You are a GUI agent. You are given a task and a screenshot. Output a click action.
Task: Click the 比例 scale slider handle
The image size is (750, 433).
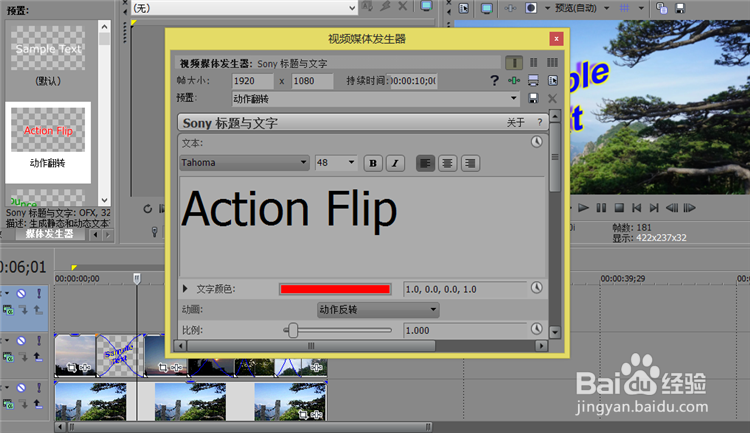pyautogui.click(x=293, y=330)
